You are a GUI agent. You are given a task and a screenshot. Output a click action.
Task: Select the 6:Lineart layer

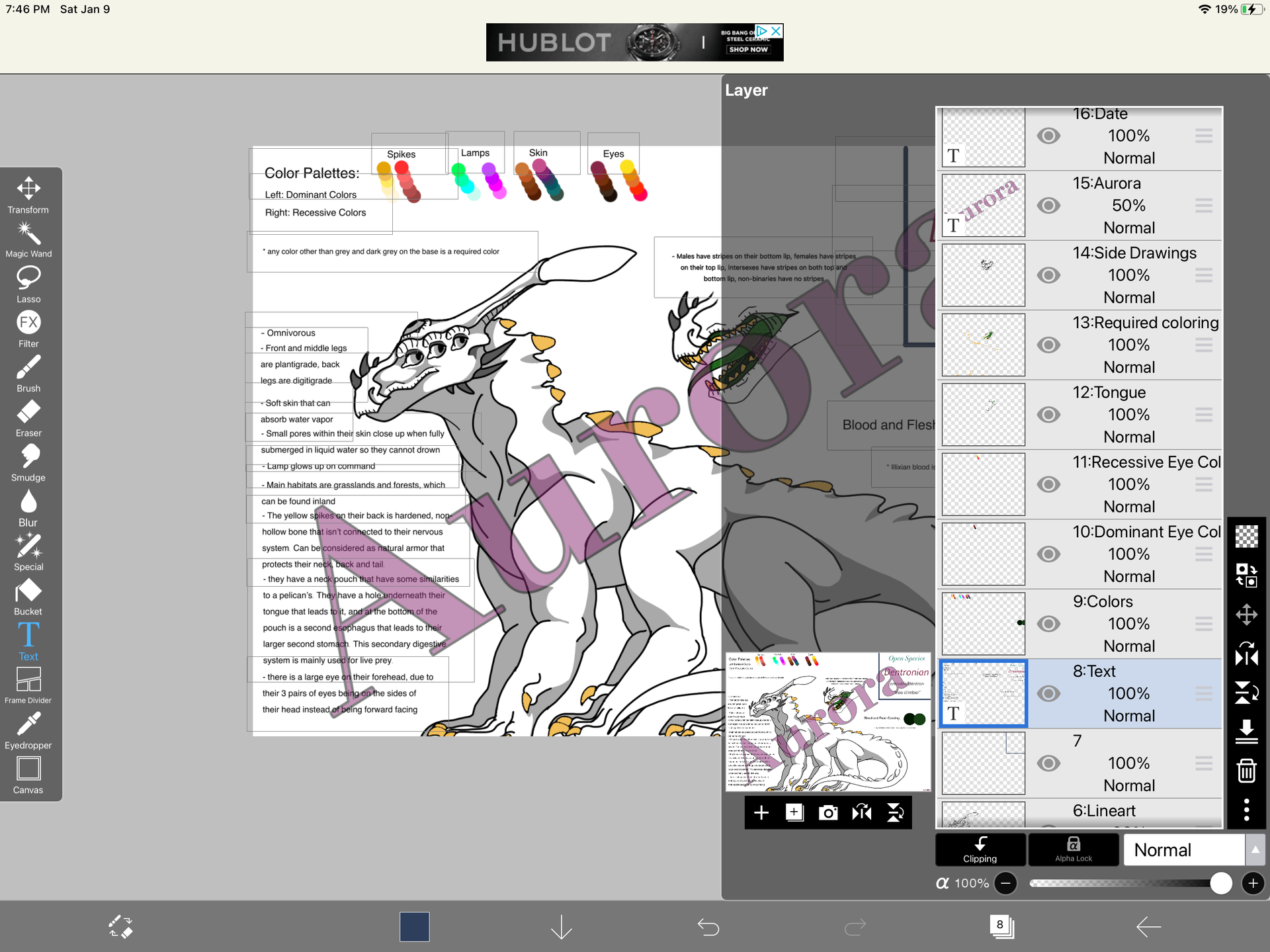(1080, 813)
